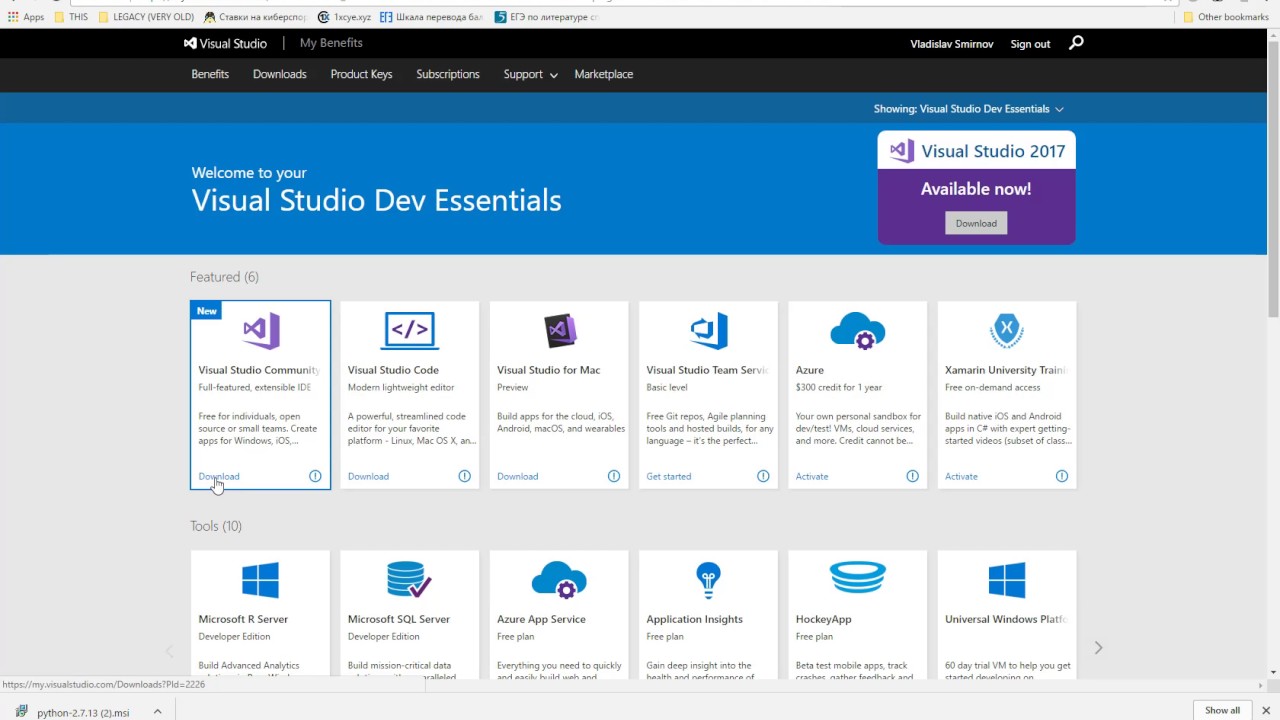Viewport: 1280px width, 720px height.
Task: Click the Visual Studio Community product icon
Action: point(260,330)
